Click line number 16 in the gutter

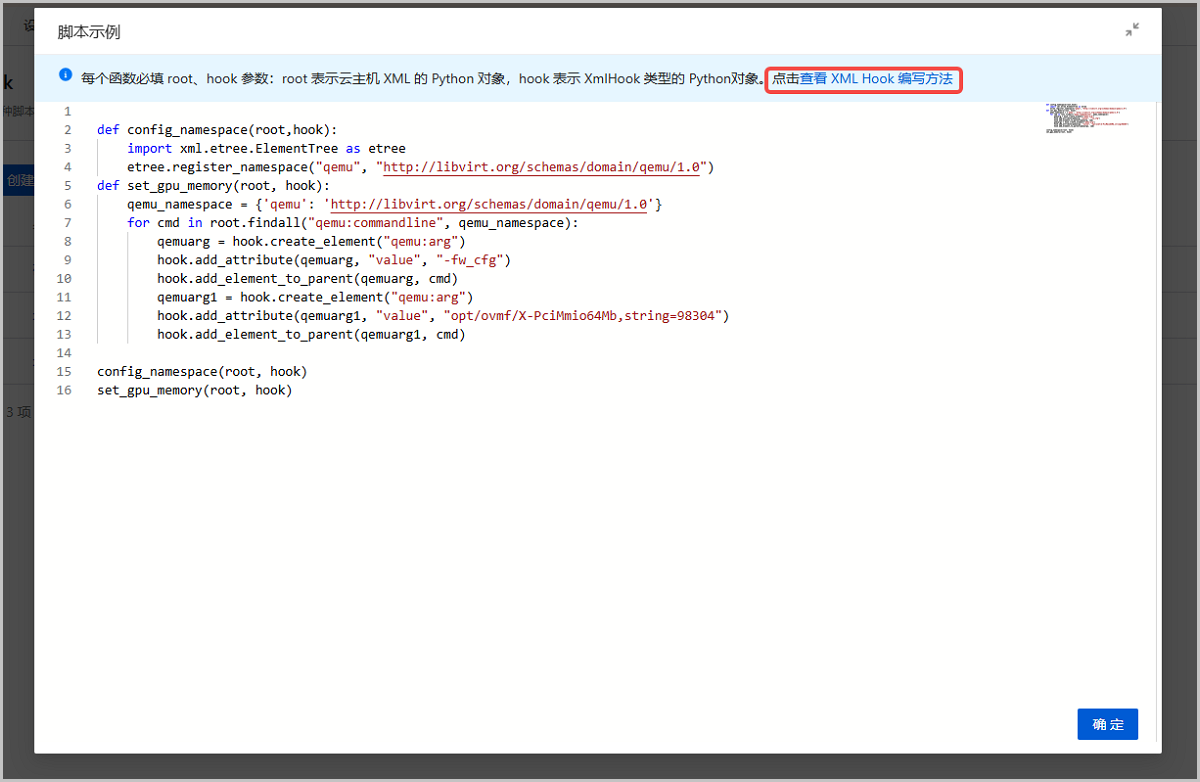point(65,390)
